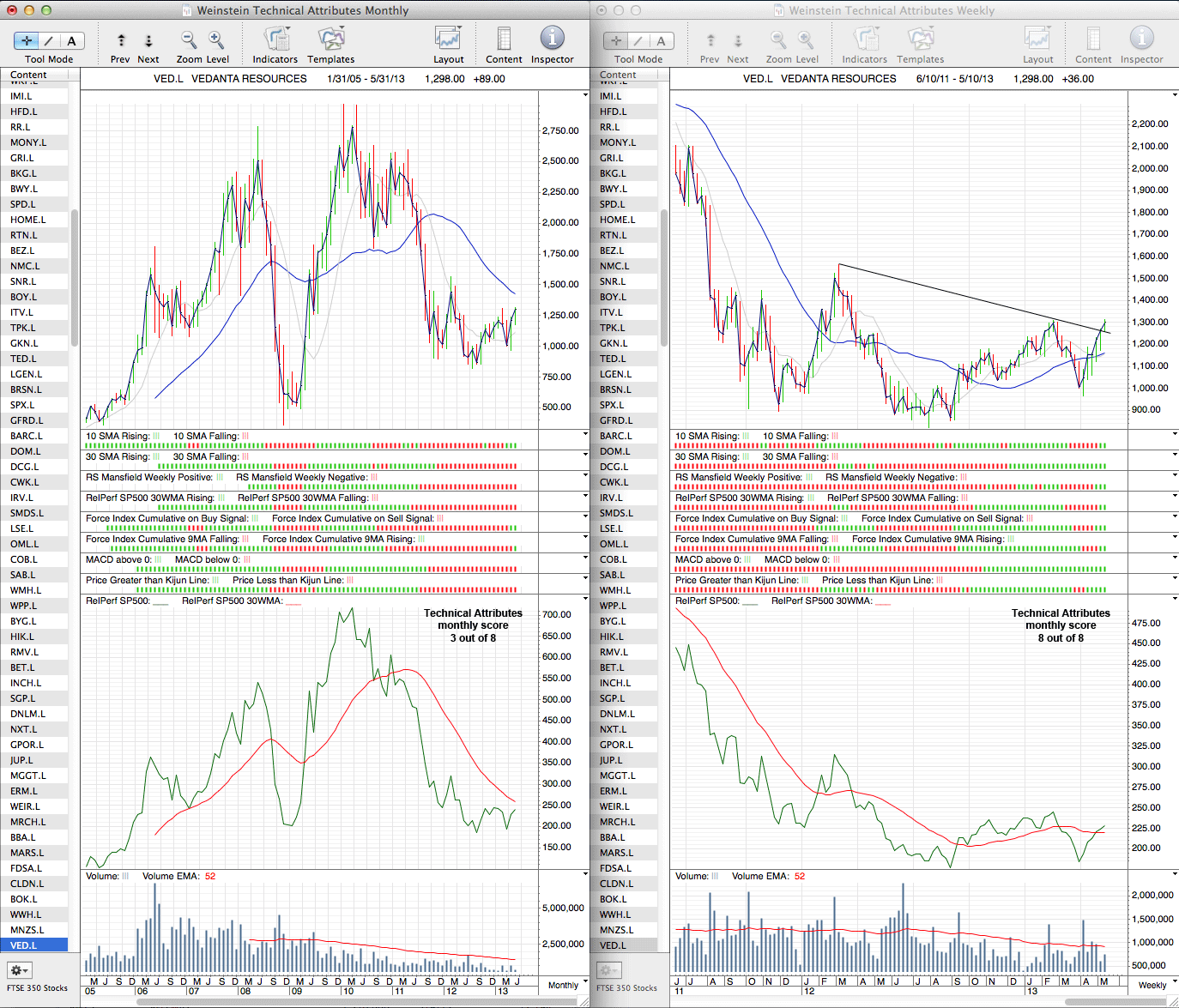Viewport: 1179px width, 1008px height.
Task: Click the Weekly window title bar to focus
Action: (x=891, y=10)
